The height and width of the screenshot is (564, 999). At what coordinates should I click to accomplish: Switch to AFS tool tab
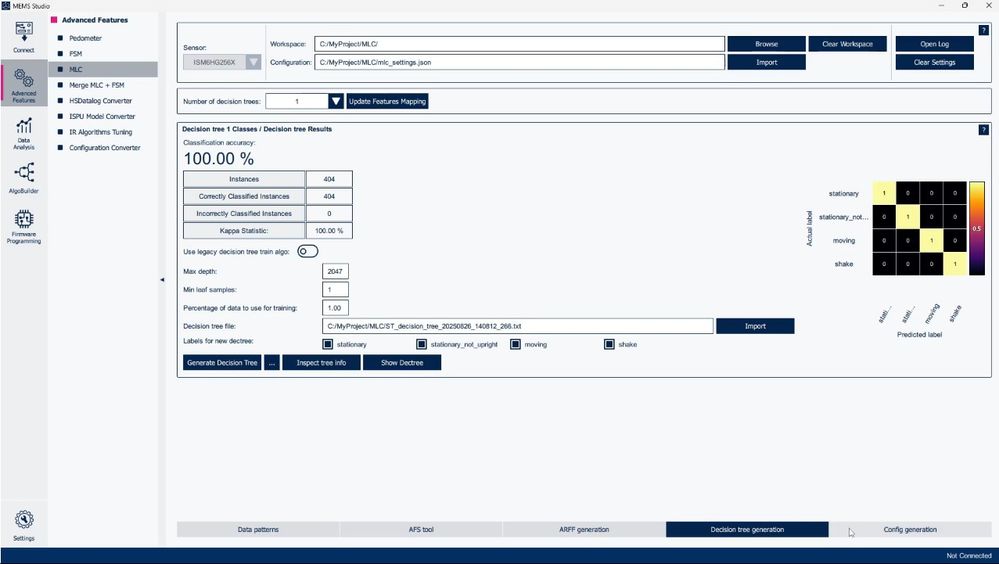(x=421, y=530)
